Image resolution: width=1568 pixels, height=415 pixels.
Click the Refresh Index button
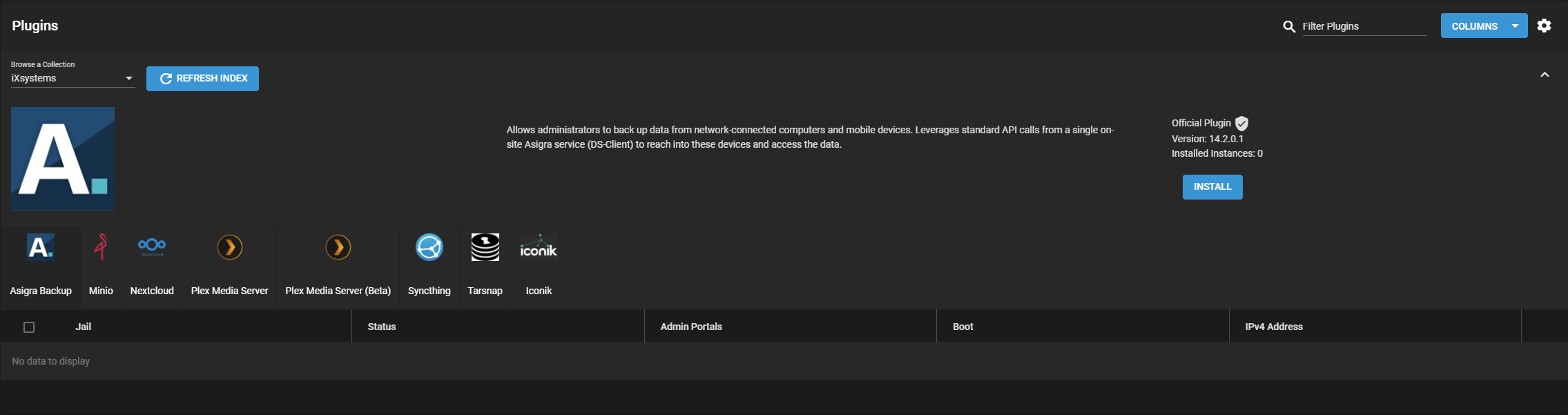pos(202,79)
